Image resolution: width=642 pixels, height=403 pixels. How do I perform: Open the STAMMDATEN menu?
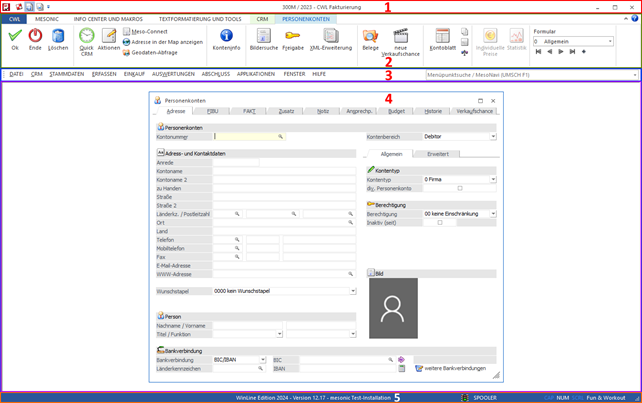[66, 74]
